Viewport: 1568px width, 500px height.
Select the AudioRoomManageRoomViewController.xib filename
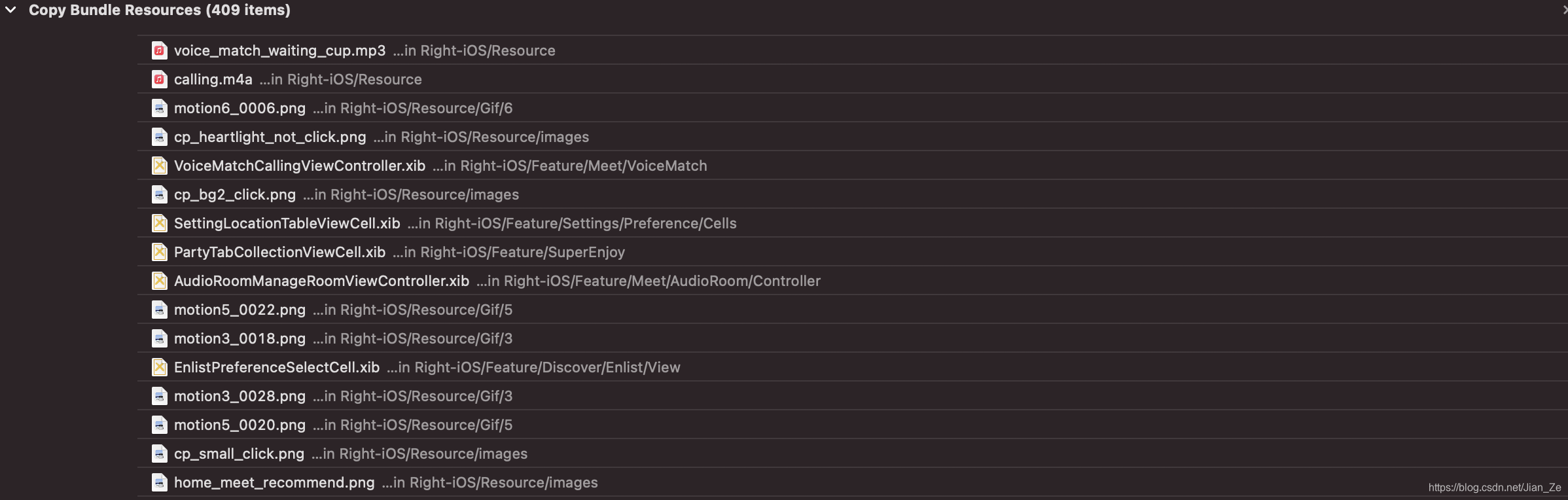322,281
